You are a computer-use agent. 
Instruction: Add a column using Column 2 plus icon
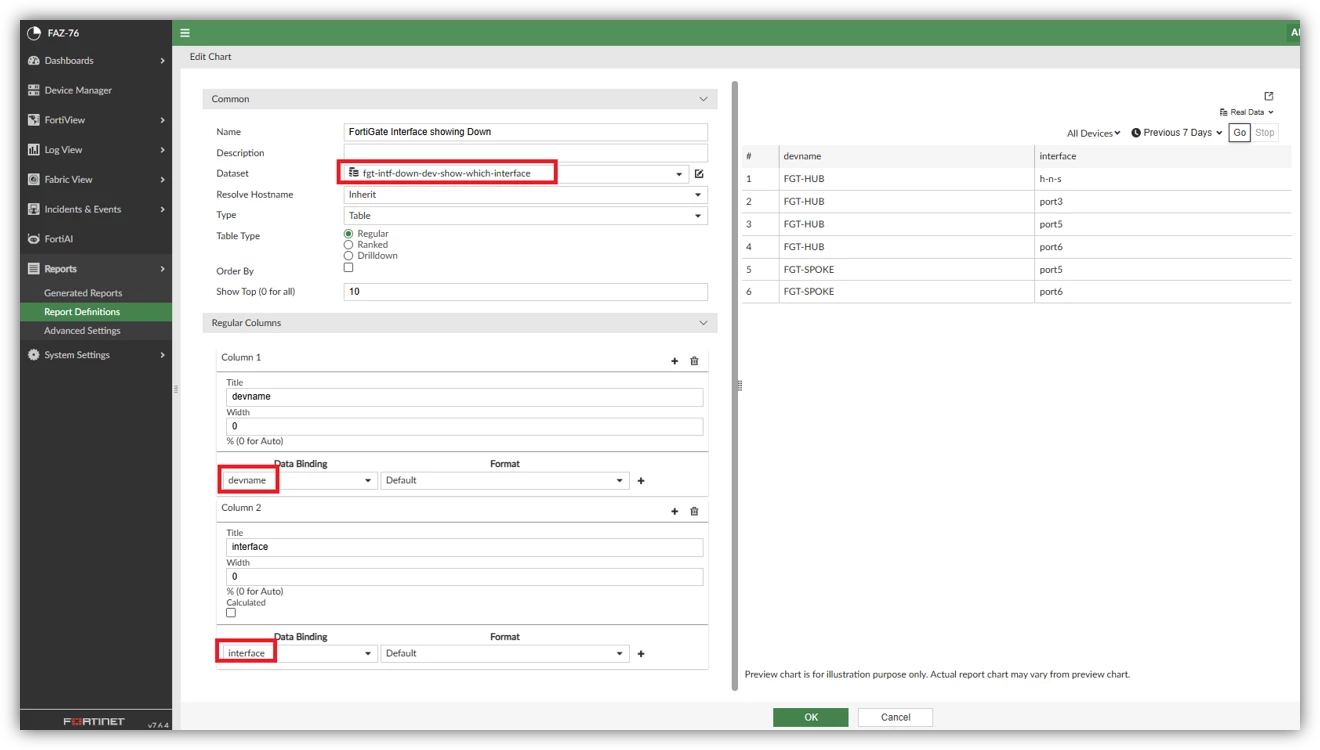pos(675,511)
